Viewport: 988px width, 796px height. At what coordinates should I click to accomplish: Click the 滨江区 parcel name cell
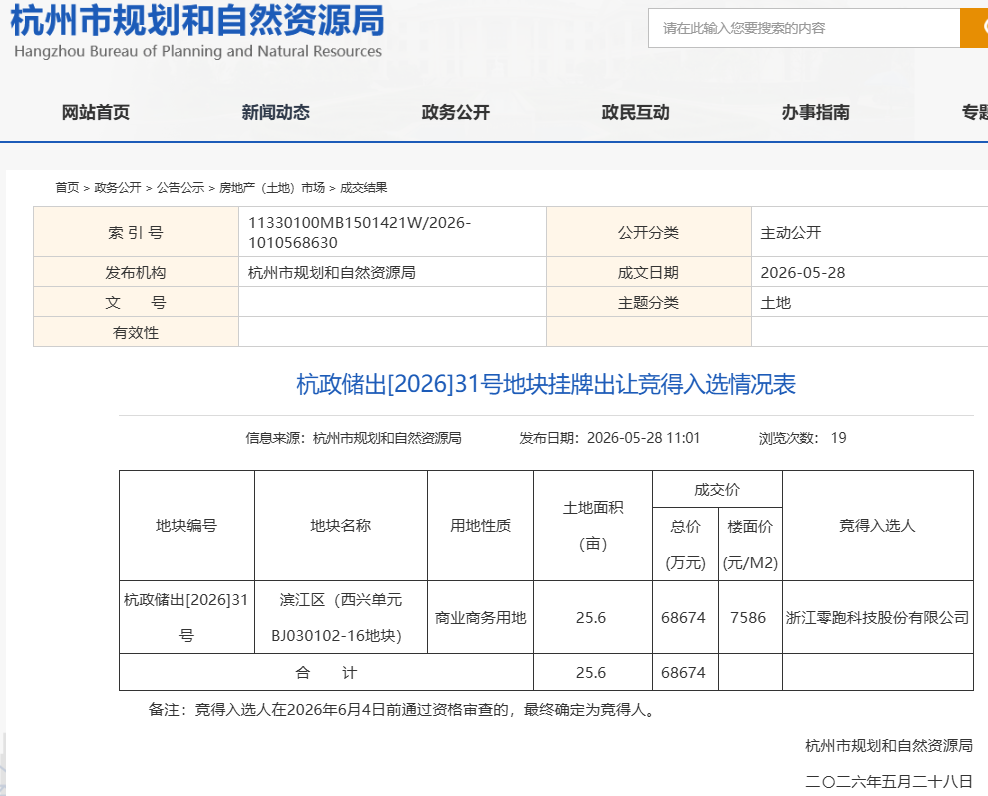341,617
